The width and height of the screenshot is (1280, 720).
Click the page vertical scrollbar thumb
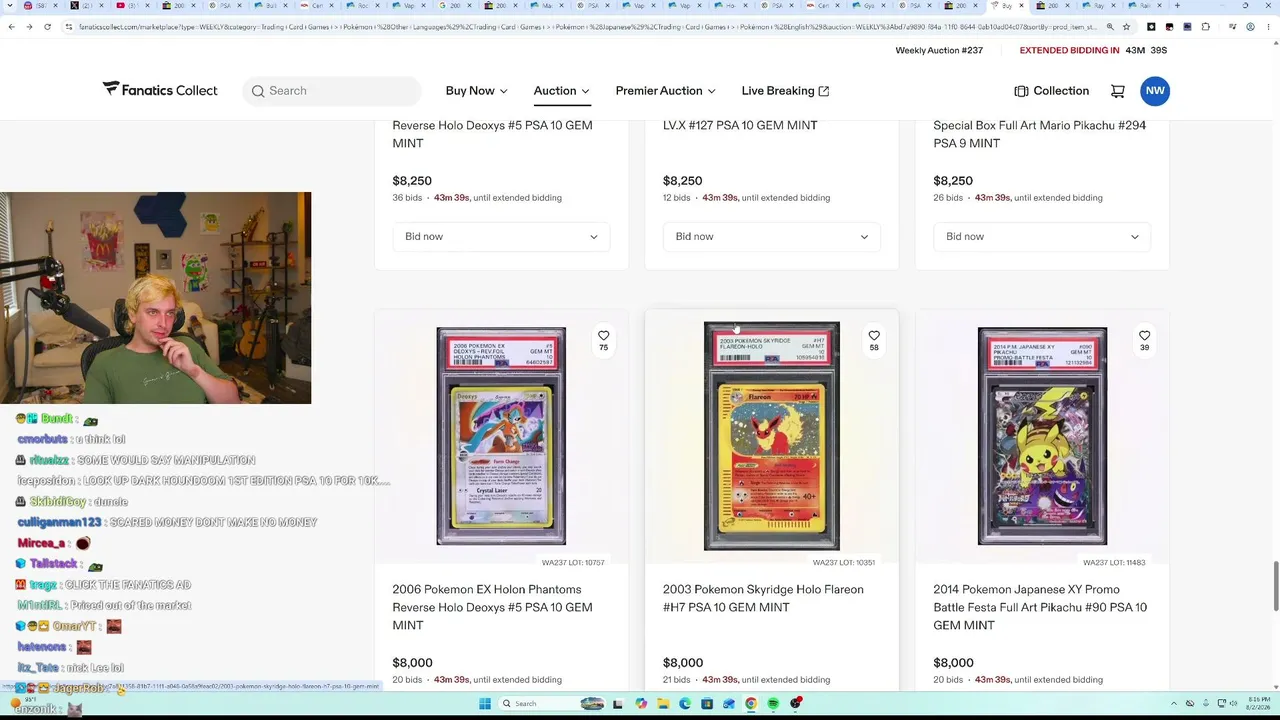[x=1274, y=586]
